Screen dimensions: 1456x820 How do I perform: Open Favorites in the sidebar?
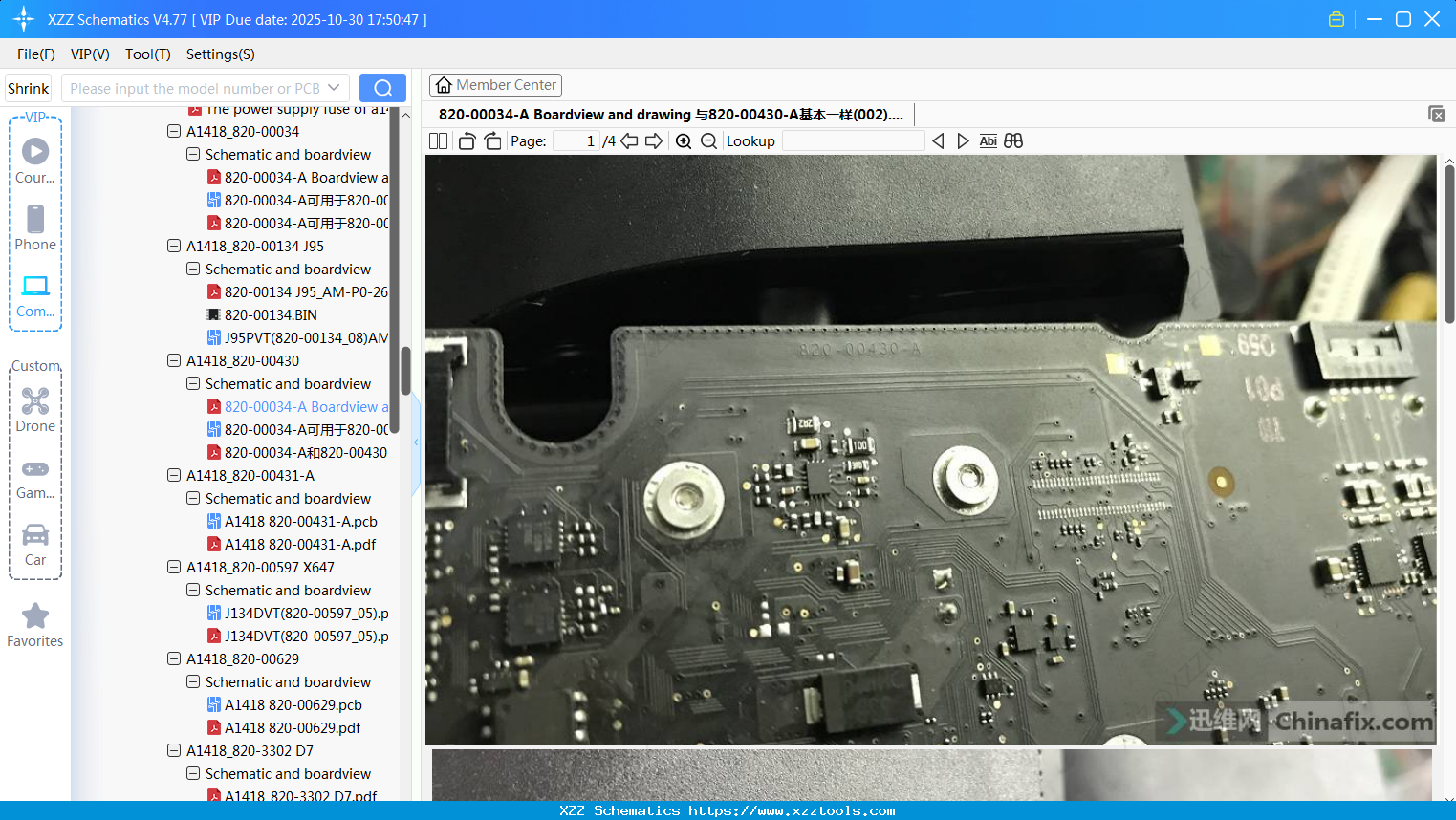coord(35,625)
